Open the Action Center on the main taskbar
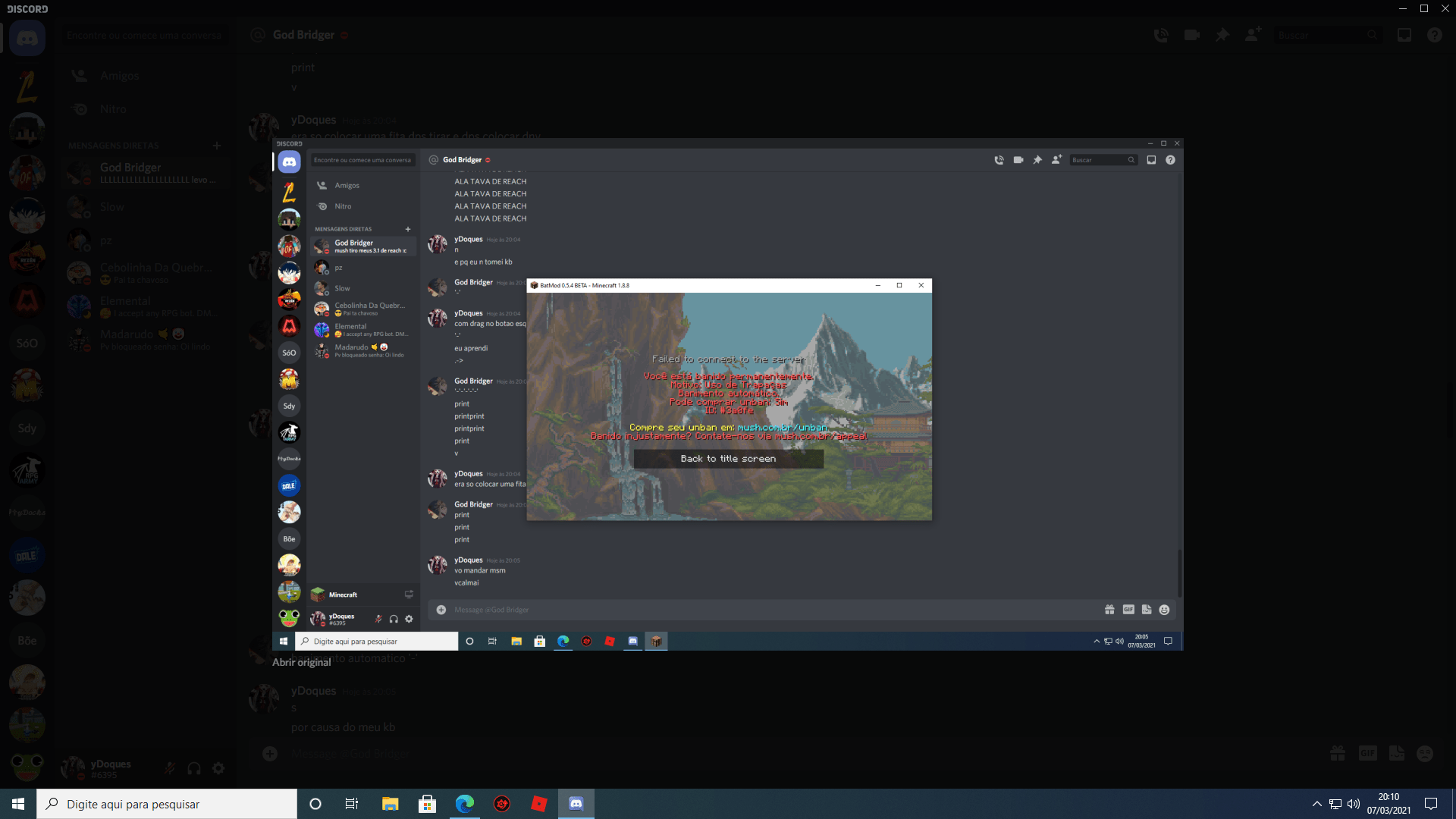The image size is (1456, 819). [x=1431, y=804]
